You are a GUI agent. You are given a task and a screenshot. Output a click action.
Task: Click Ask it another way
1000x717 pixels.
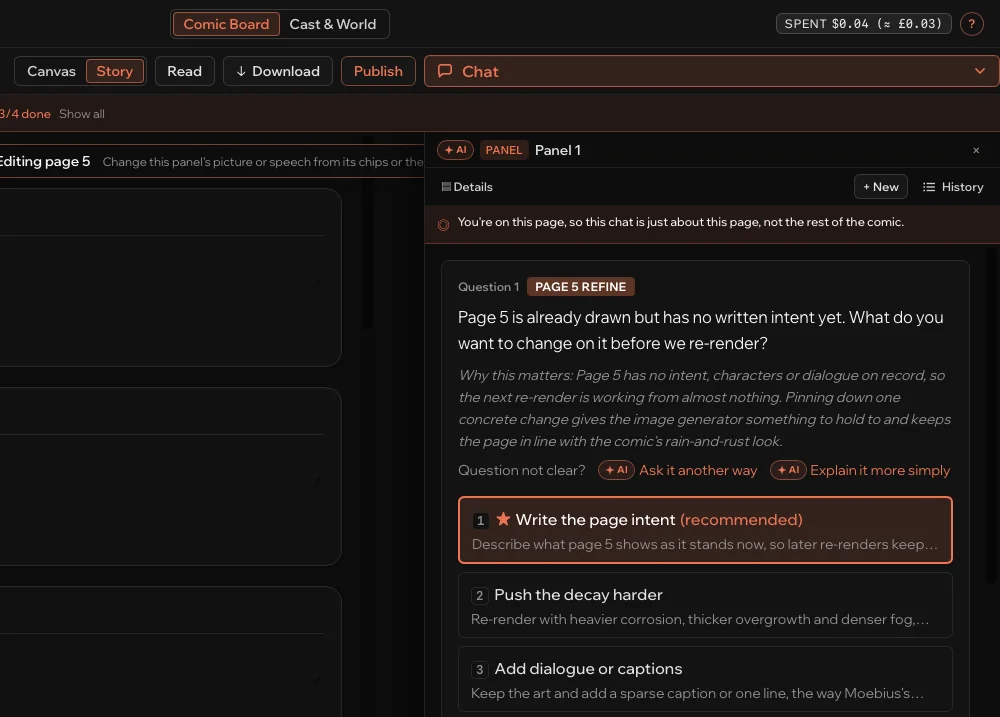tap(698, 470)
